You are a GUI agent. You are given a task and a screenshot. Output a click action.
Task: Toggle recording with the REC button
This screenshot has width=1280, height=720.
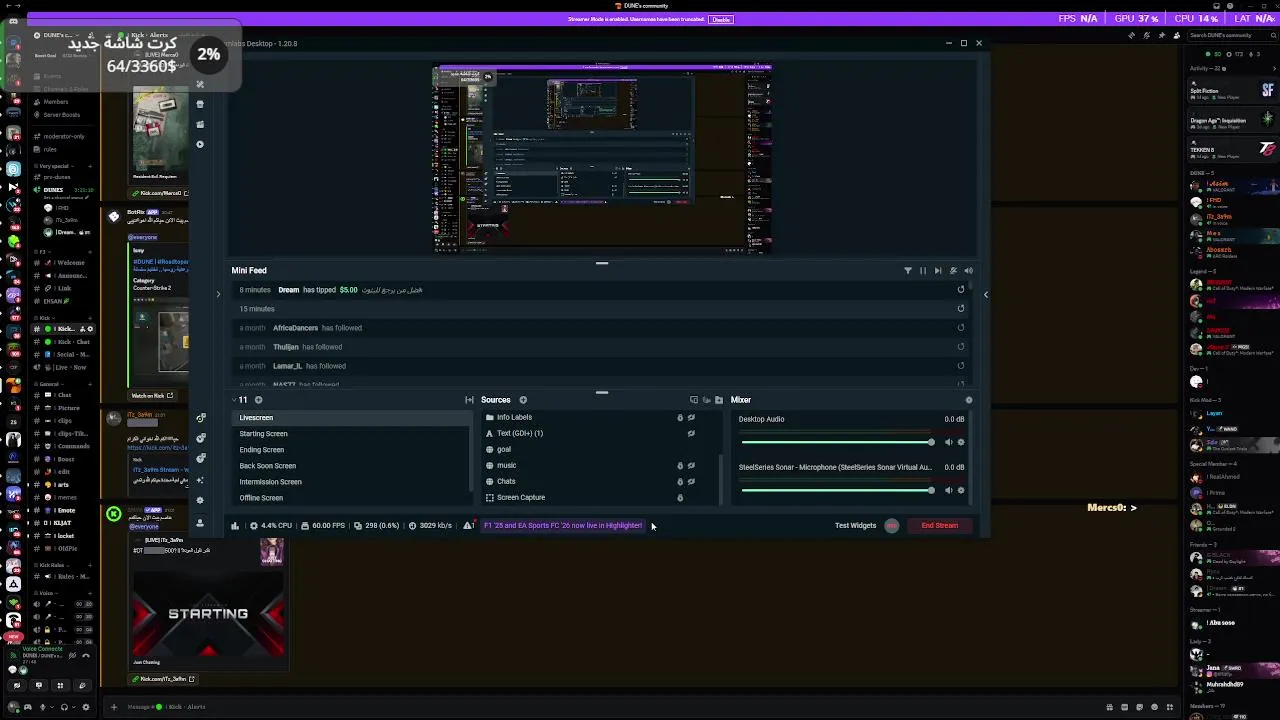tap(891, 525)
